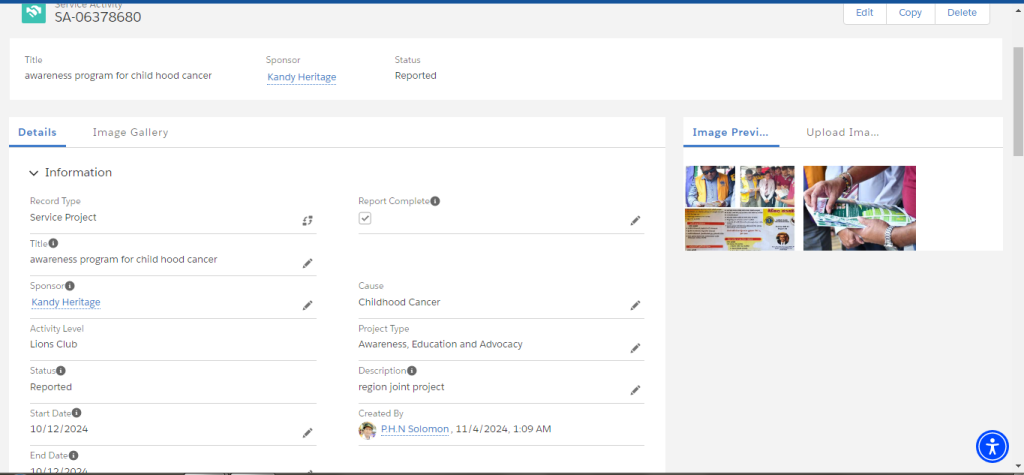Select Start Date value 10/12/2024

(x=59, y=429)
